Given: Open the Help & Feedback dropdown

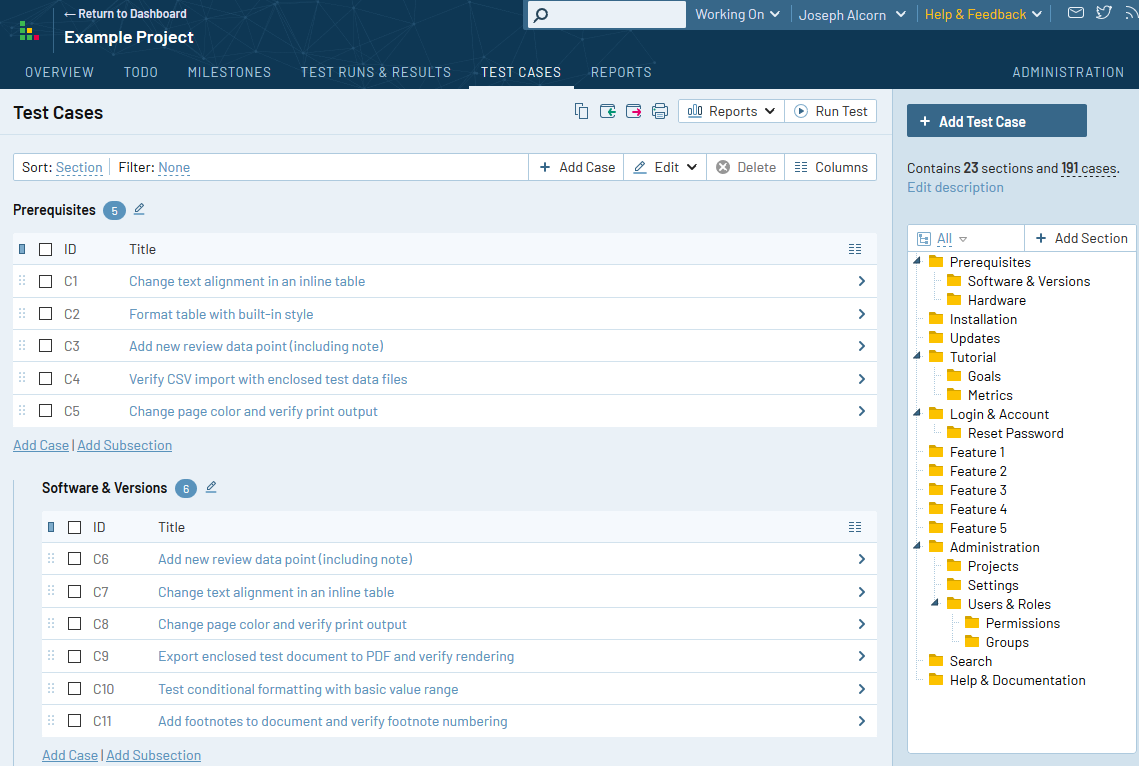Looking at the screenshot, I should [983, 14].
